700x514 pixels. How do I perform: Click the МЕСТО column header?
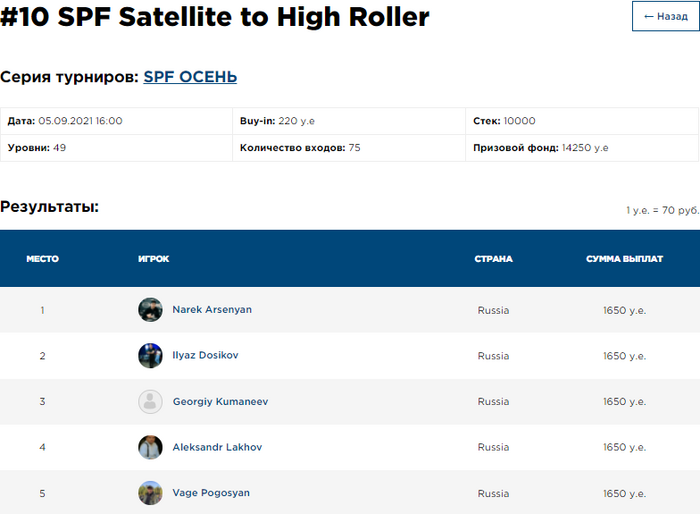tap(42, 259)
